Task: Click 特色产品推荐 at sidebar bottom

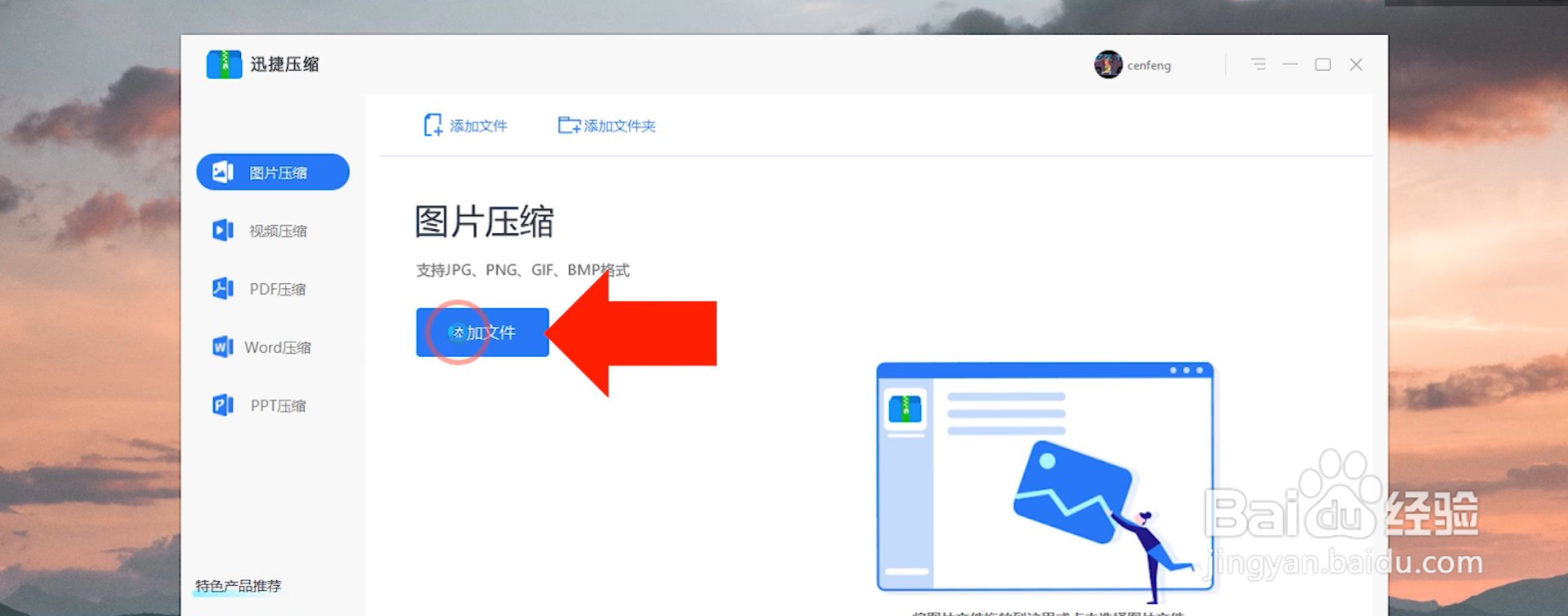Action: pos(238,586)
